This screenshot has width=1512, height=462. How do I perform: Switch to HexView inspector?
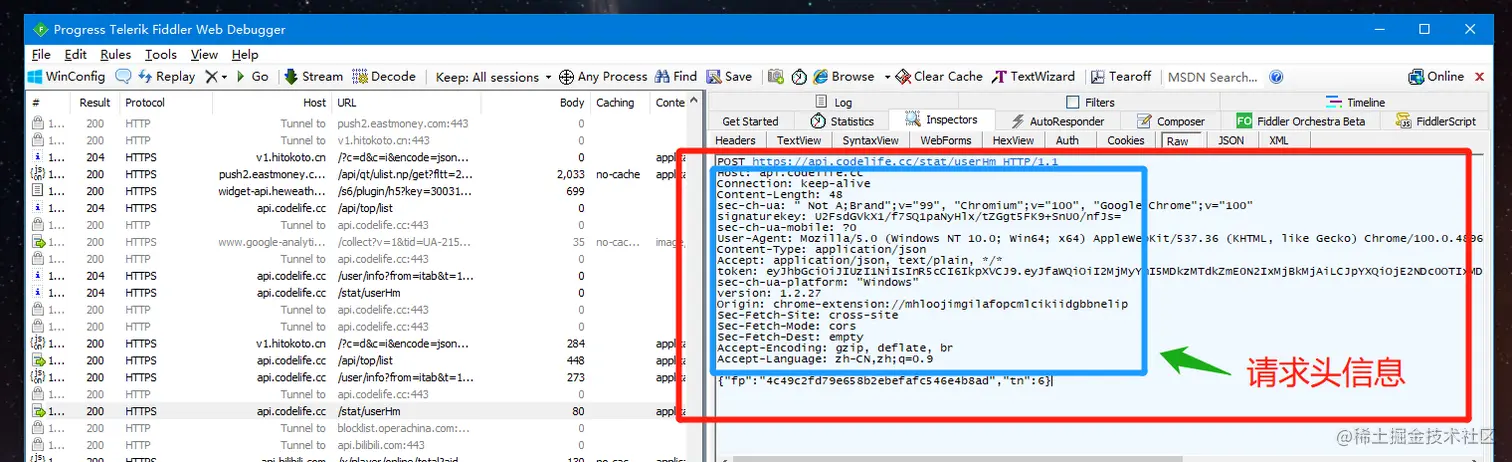pos(1013,140)
